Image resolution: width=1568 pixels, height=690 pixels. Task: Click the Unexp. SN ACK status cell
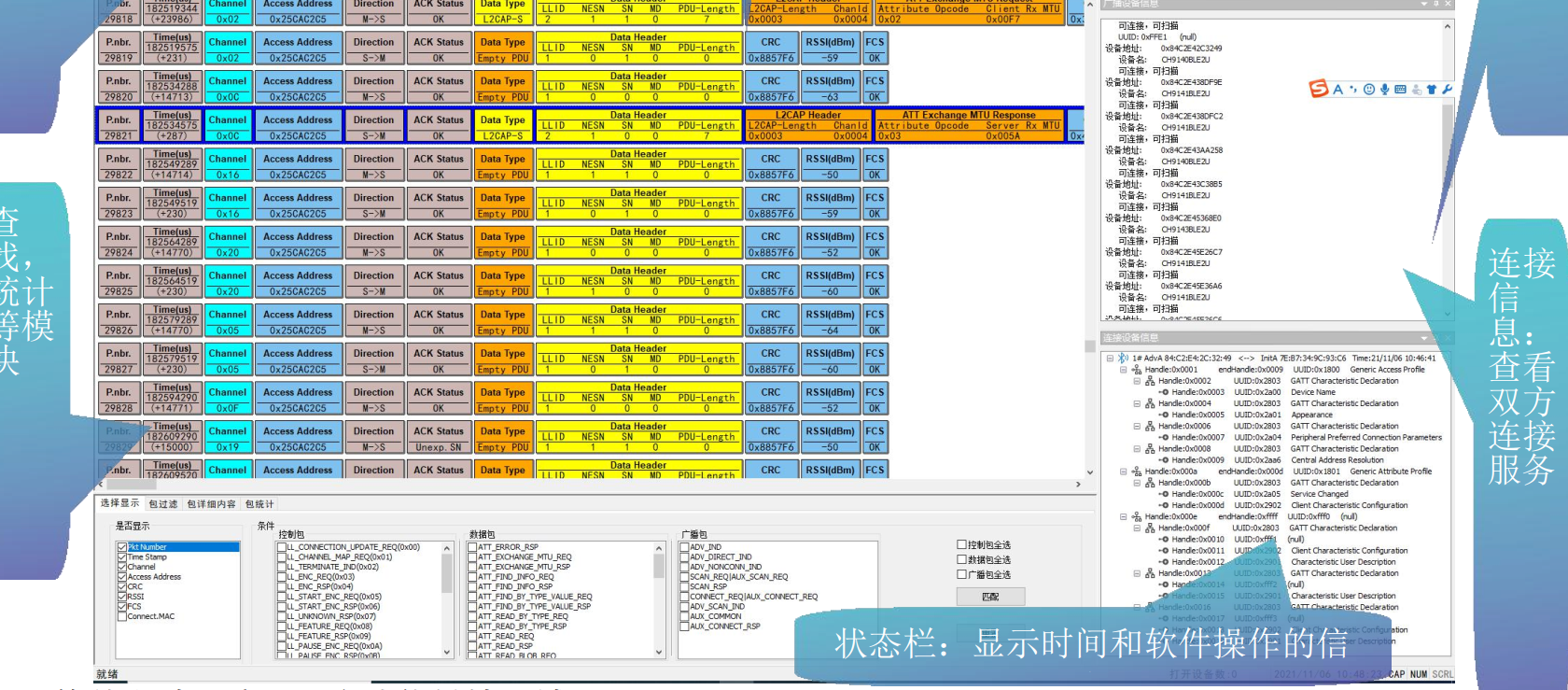[439, 447]
